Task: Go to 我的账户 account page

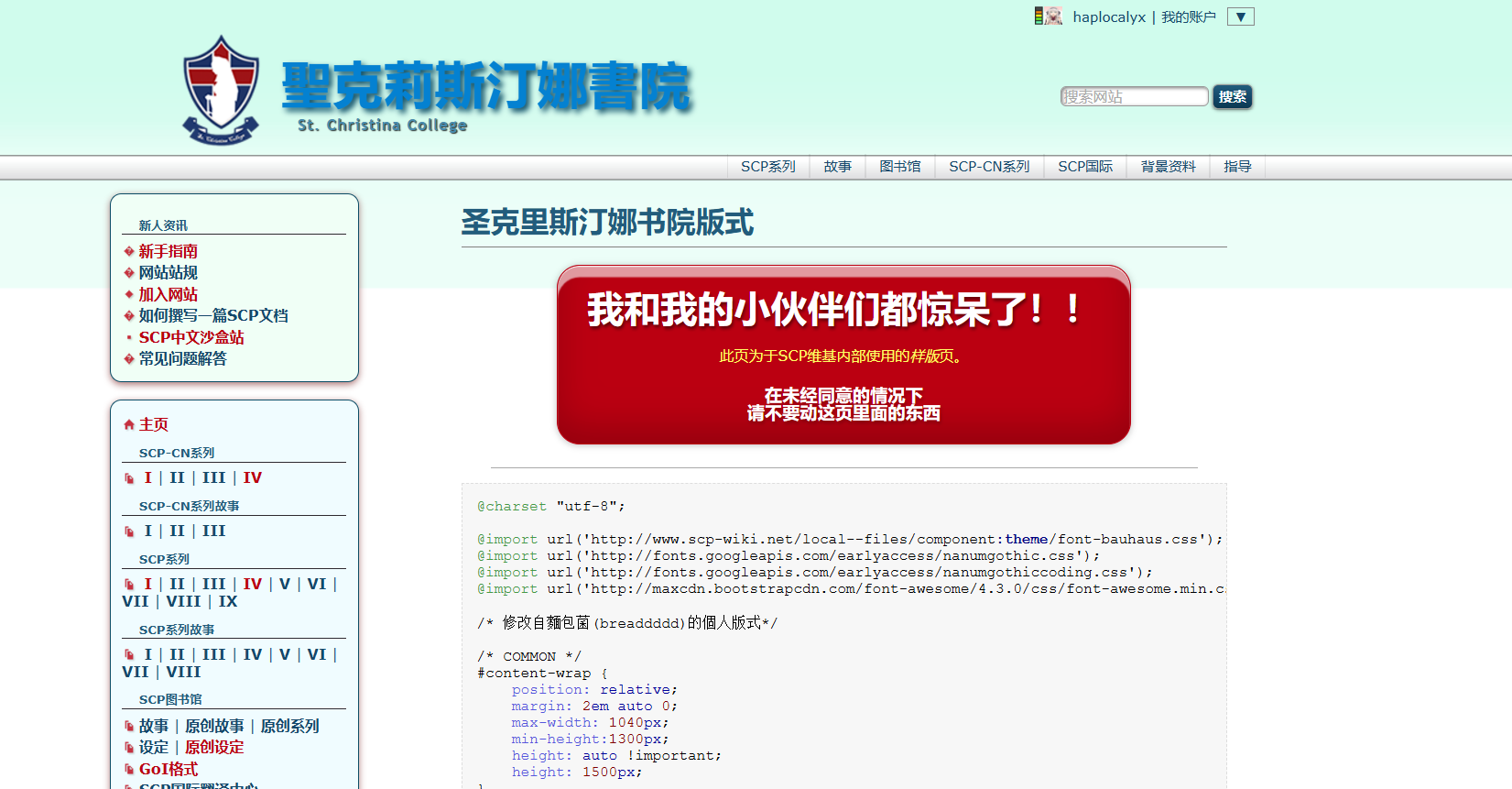Action: 1188,17
